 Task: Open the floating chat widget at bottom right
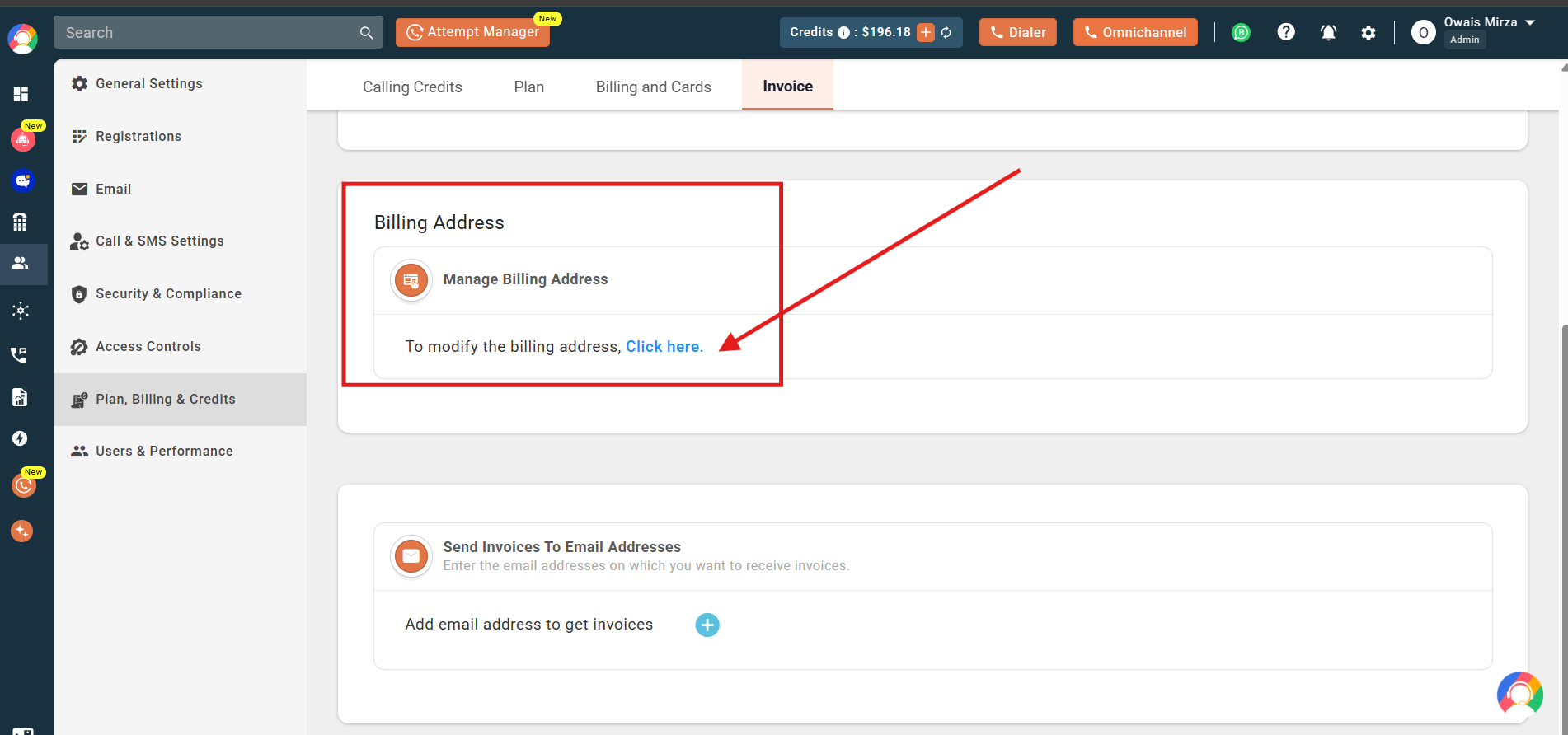click(1520, 694)
